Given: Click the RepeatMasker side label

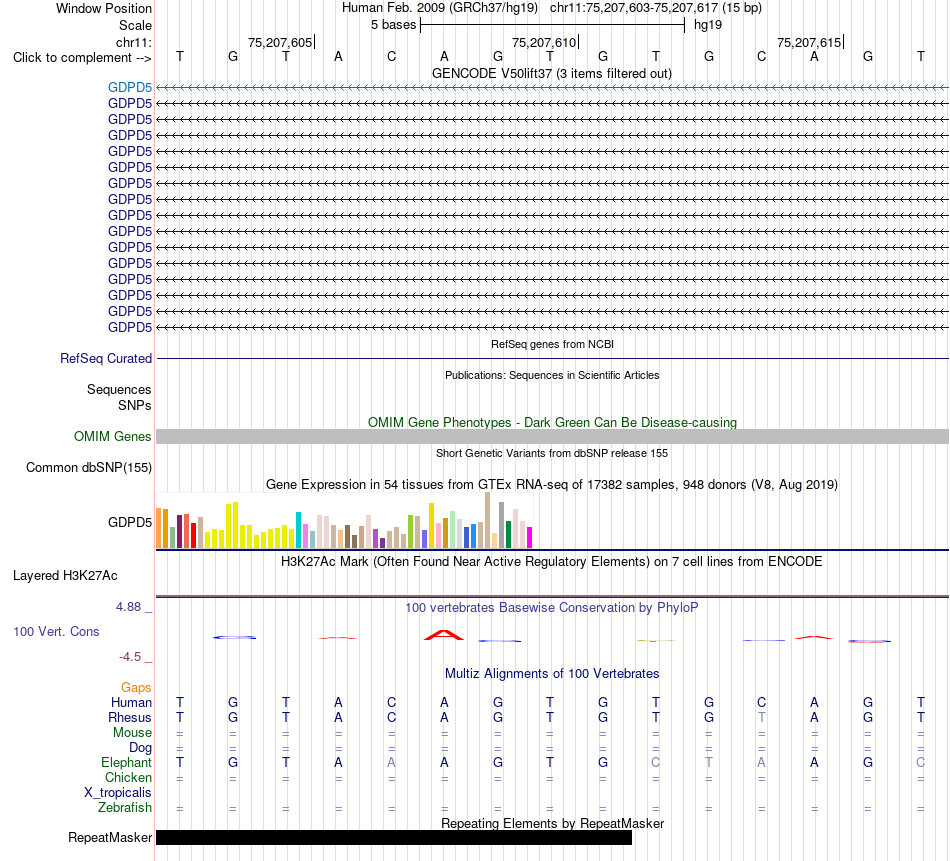Looking at the screenshot, I should pos(110,838).
